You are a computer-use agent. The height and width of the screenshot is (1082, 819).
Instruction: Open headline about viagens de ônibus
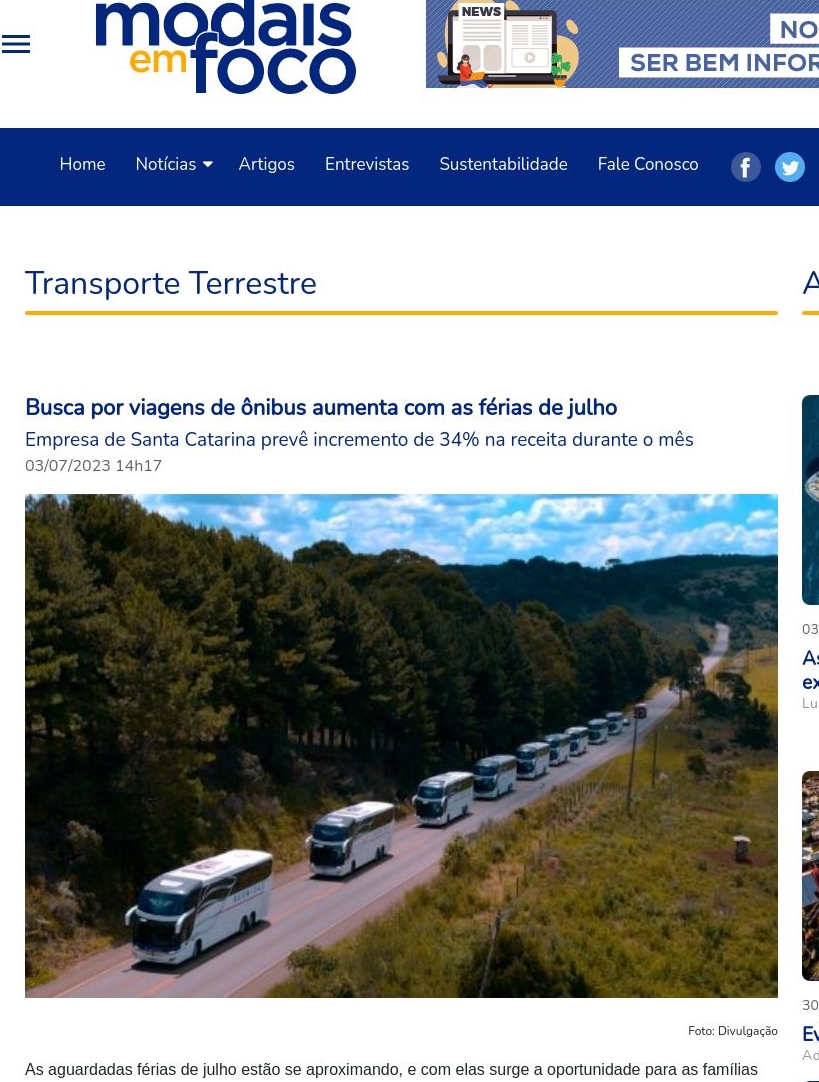(x=321, y=407)
